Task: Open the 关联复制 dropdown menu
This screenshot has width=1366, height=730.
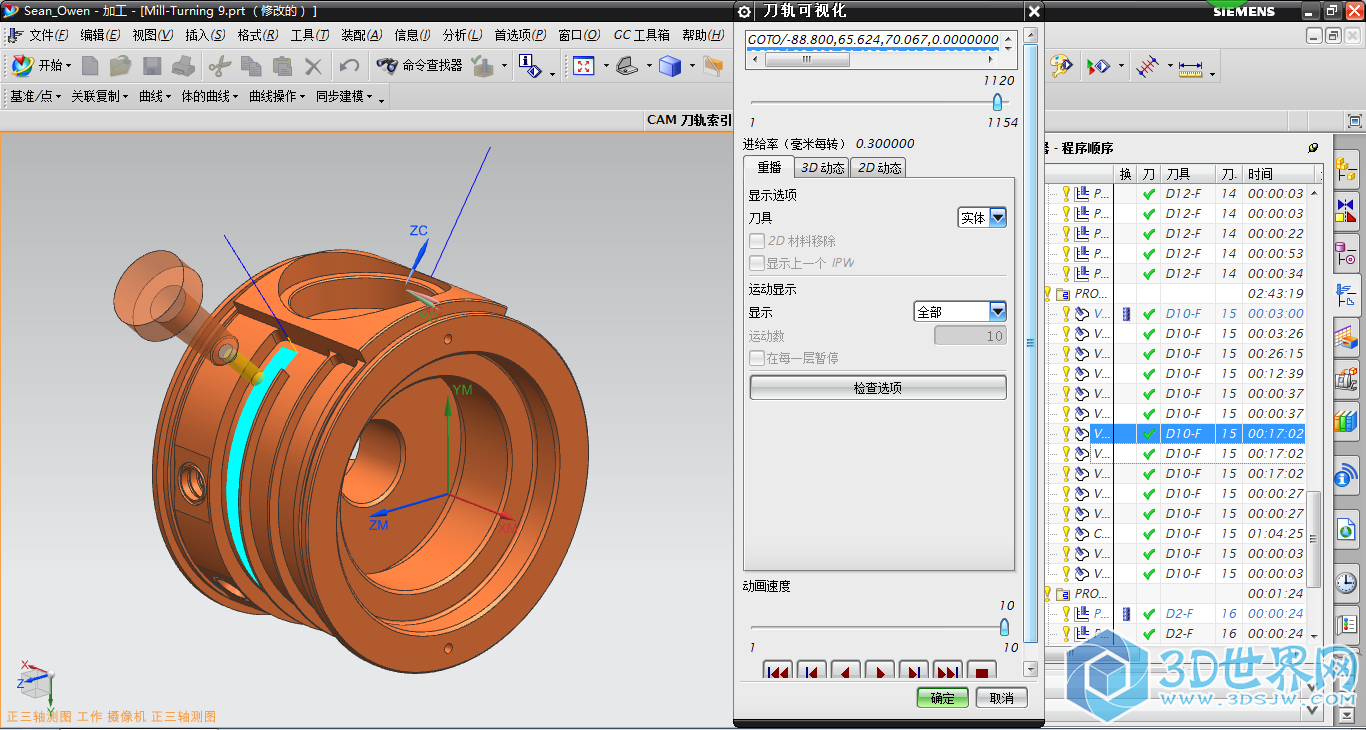Action: pos(99,97)
